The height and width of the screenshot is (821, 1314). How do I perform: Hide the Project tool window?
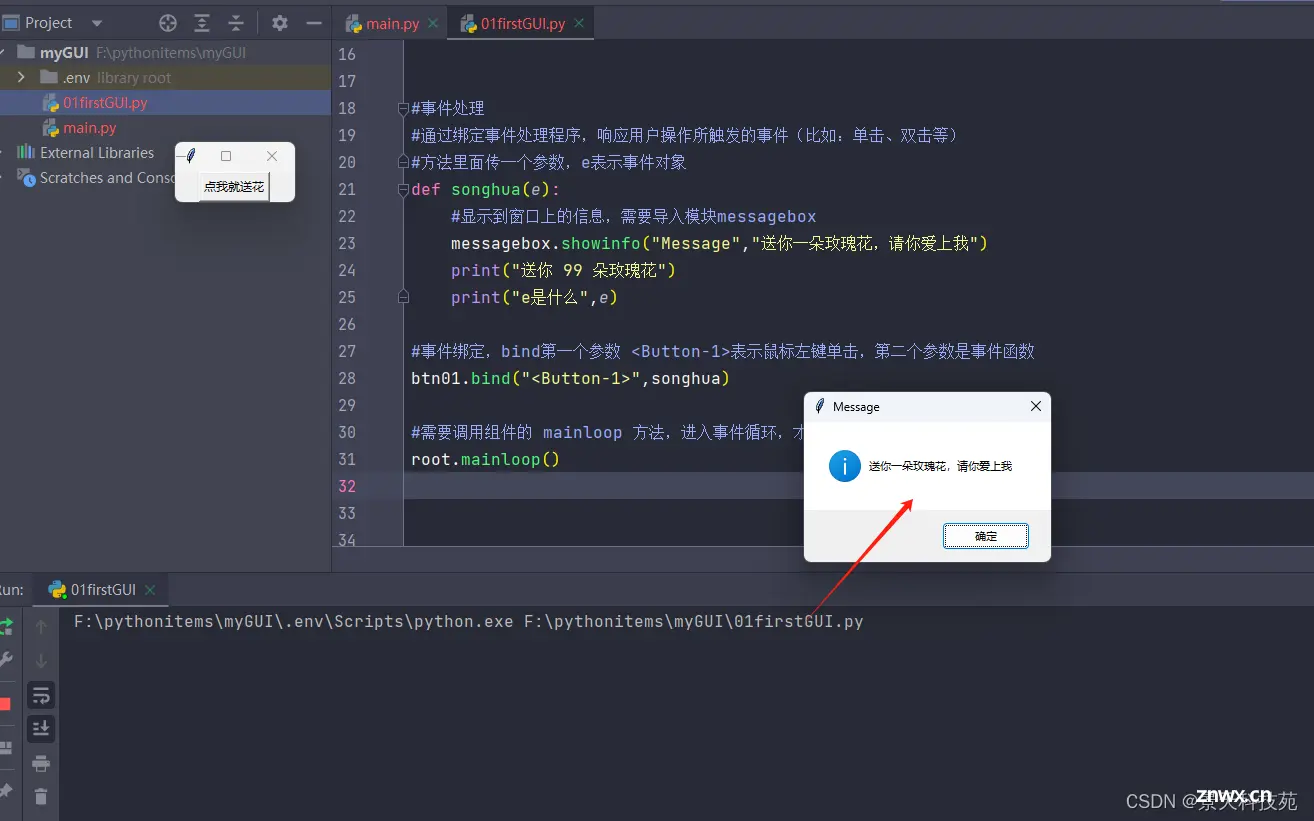coord(314,23)
